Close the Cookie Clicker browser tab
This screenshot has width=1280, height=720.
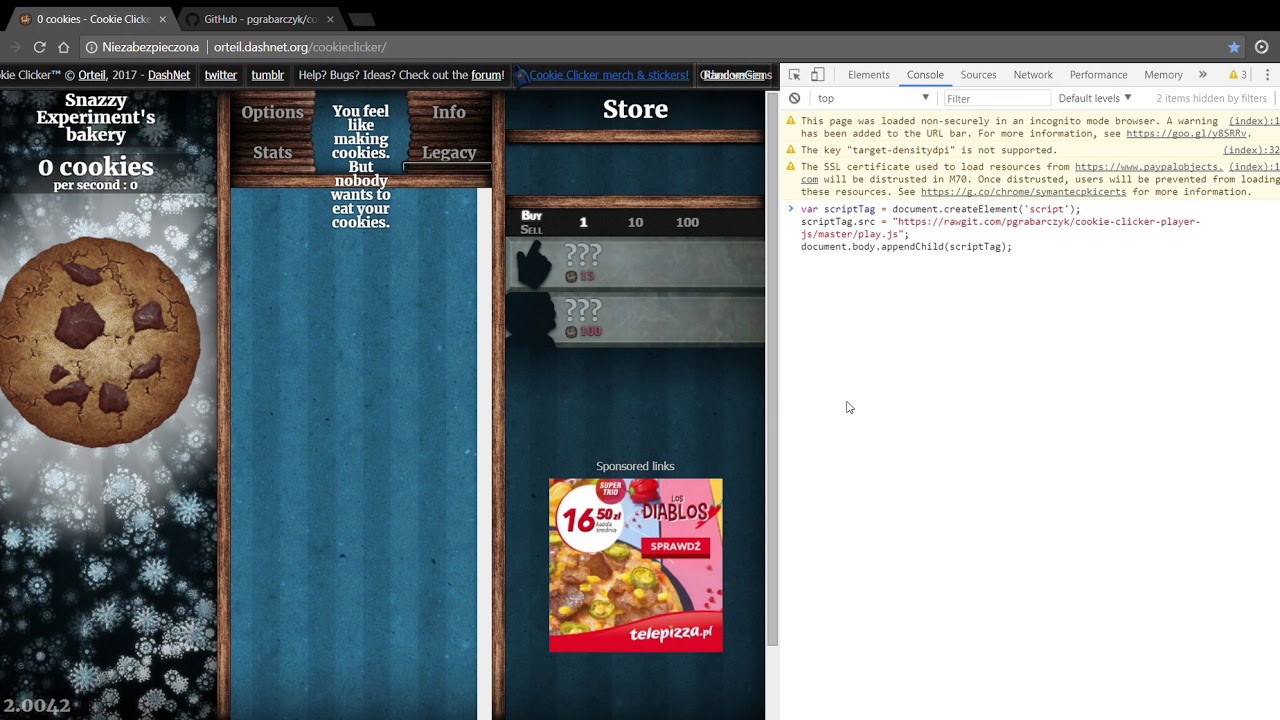pyautogui.click(x=162, y=19)
